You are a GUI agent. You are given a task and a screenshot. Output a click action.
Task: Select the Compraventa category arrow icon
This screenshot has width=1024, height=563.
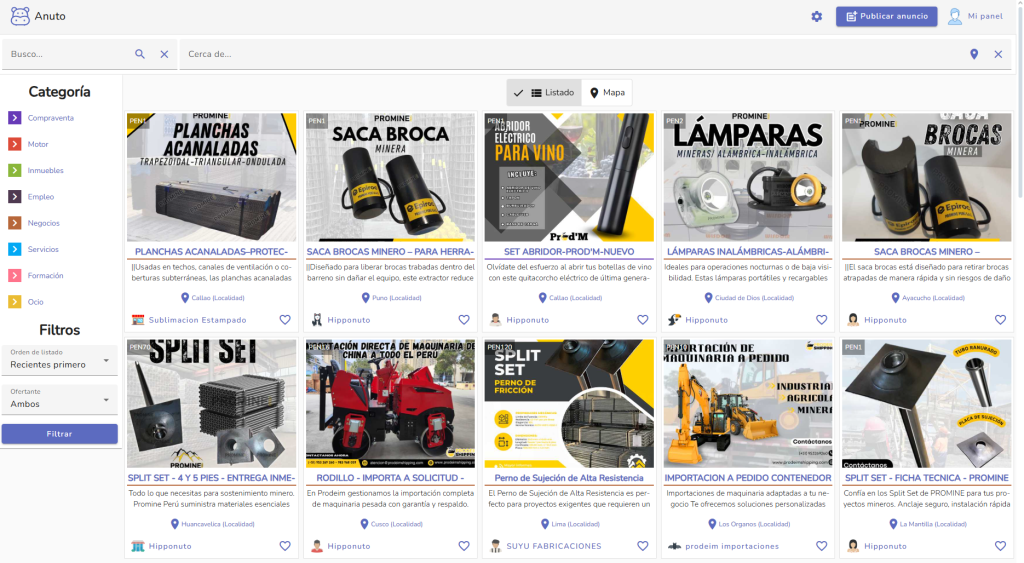pyautogui.click(x=14, y=118)
